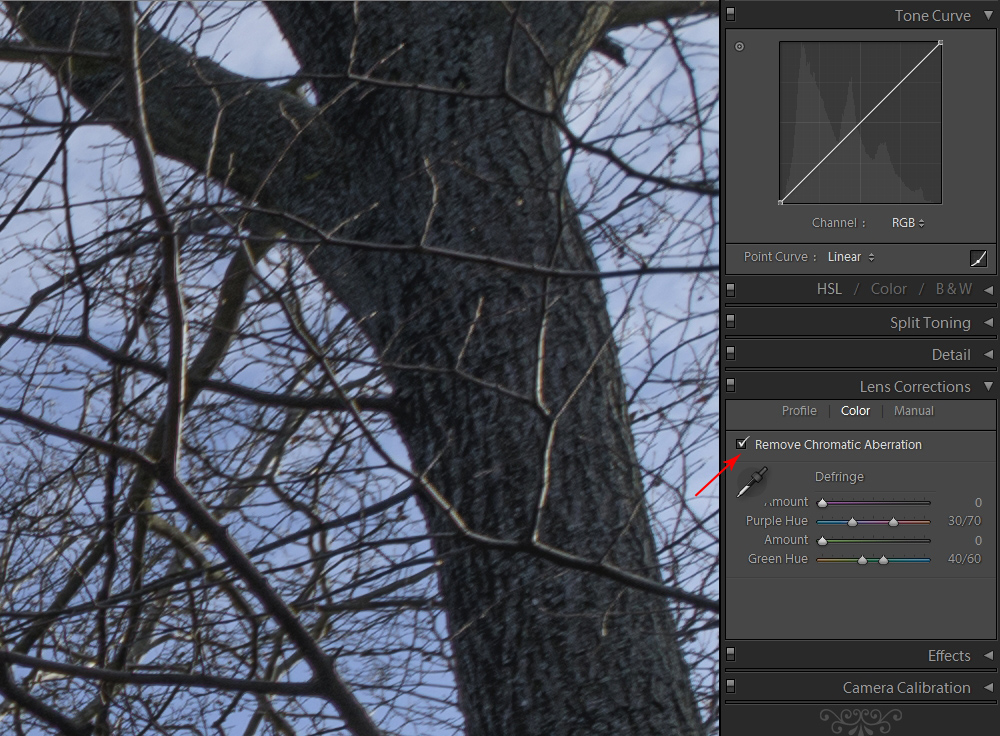
Task: Expand the Camera Calibration panel
Action: point(988,688)
